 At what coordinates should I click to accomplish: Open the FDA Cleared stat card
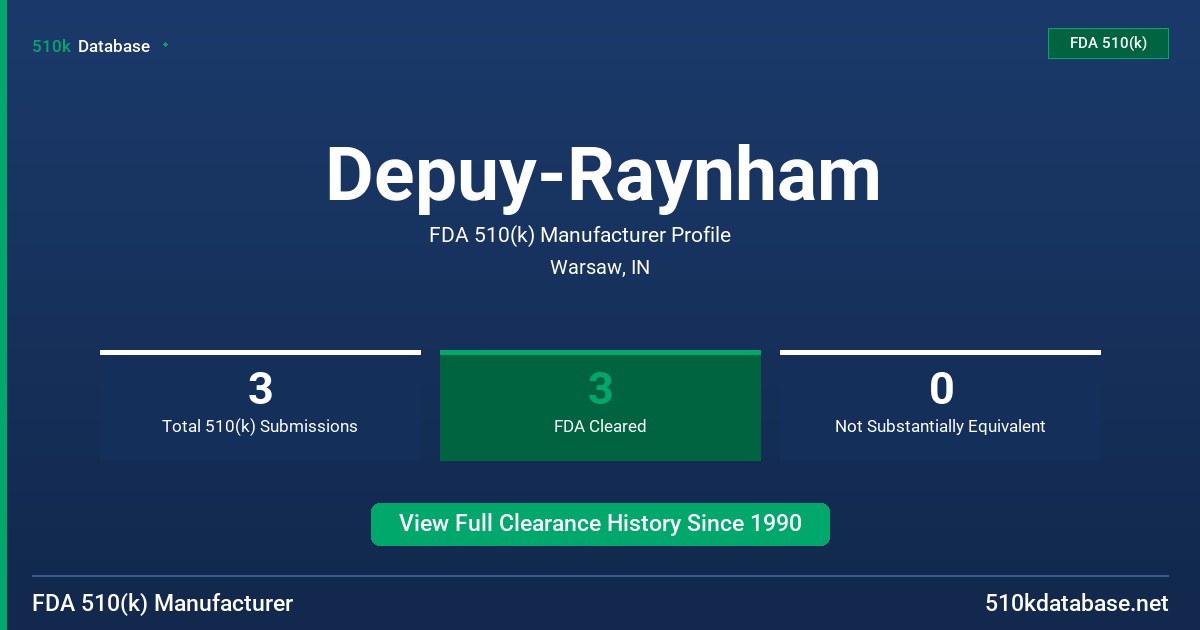click(600, 405)
